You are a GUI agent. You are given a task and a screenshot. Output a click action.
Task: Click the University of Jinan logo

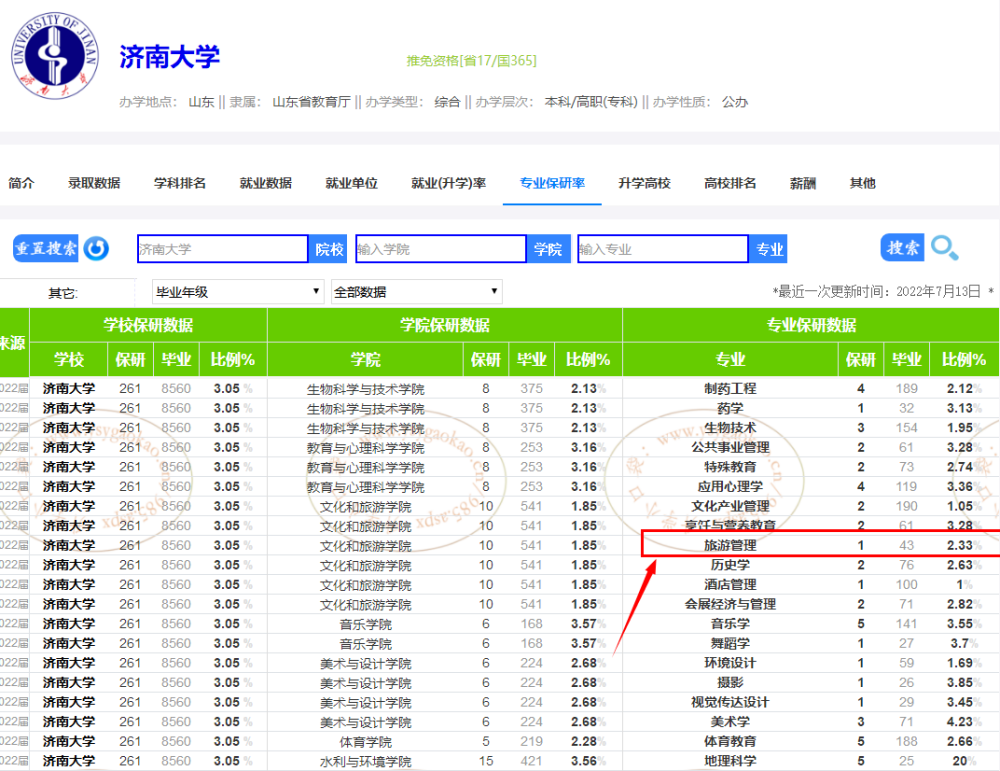pyautogui.click(x=55, y=56)
